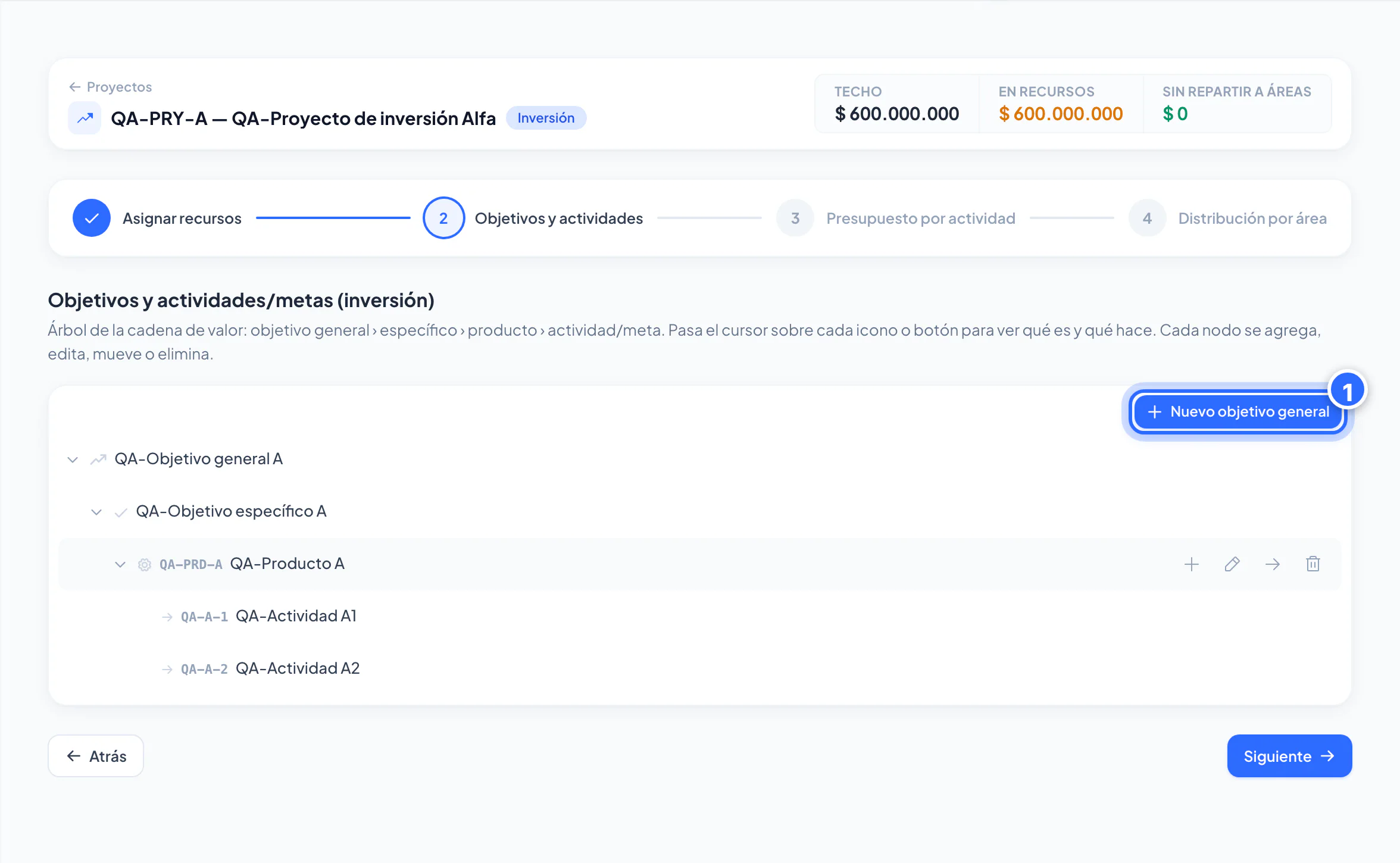
Task: Select the QA-Producto A tree row
Action: 700,564
